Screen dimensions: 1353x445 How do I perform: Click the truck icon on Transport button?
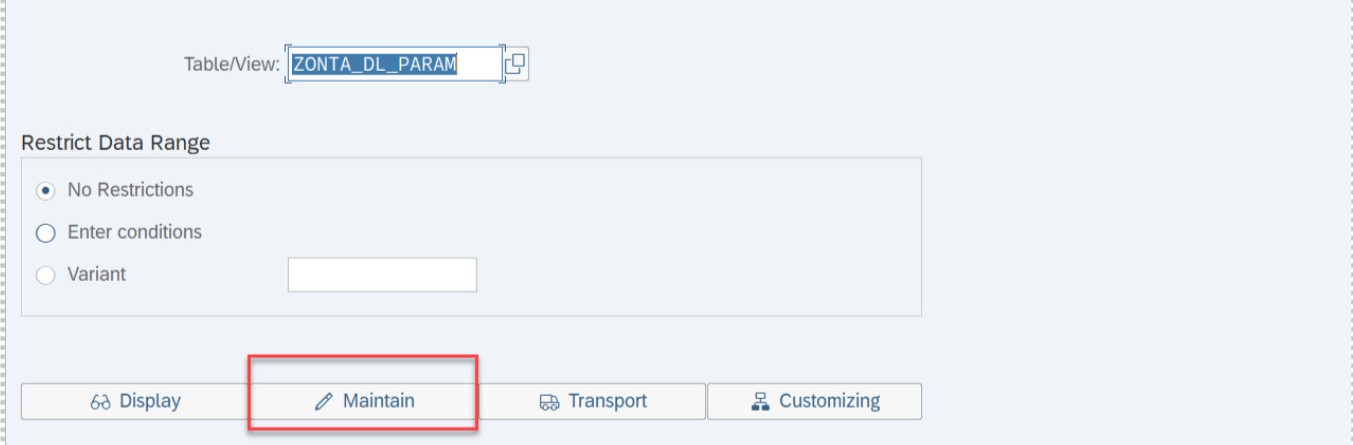[x=549, y=402]
